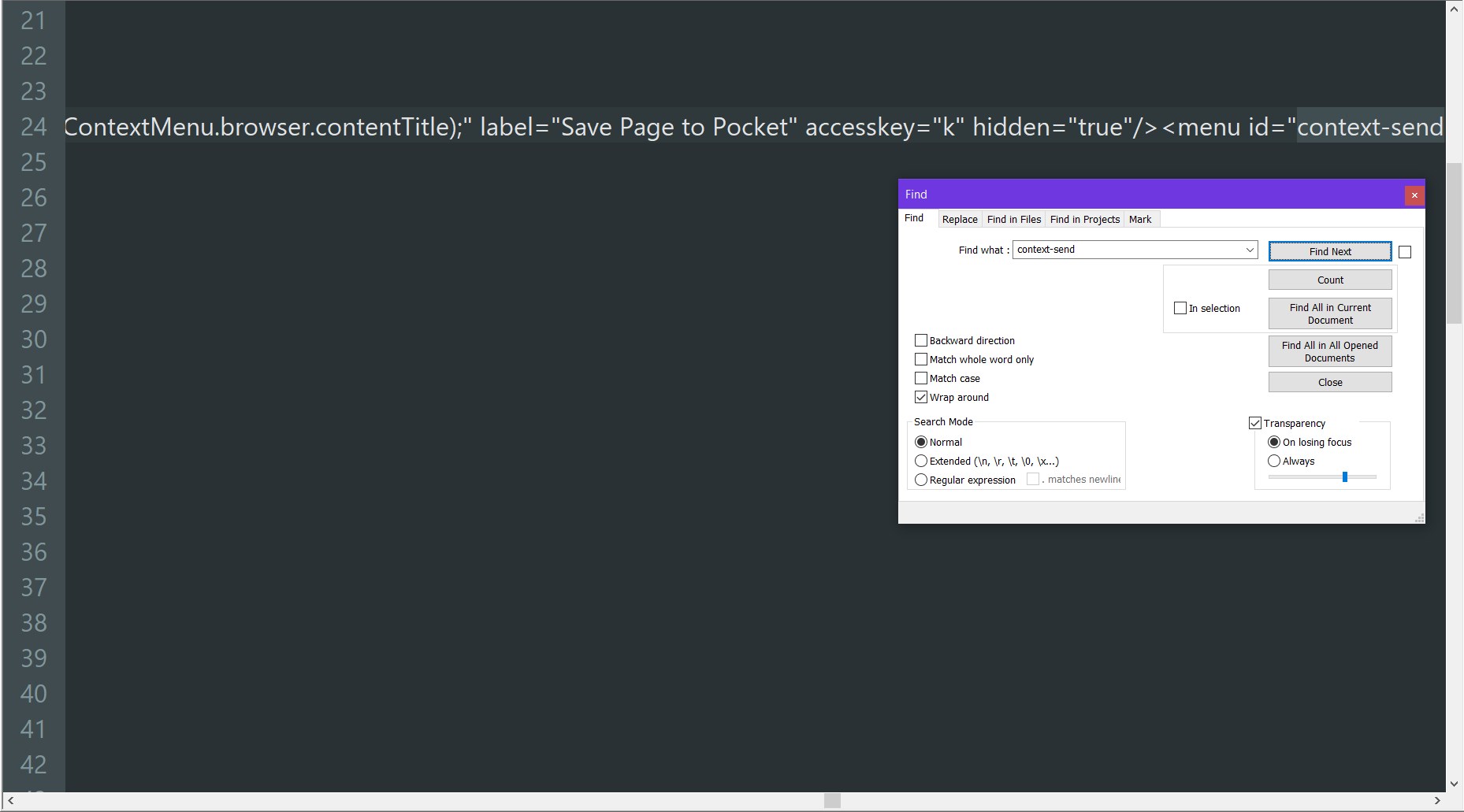Enable the Match case option
Viewport: 1464px width, 812px height.
pyautogui.click(x=921, y=378)
